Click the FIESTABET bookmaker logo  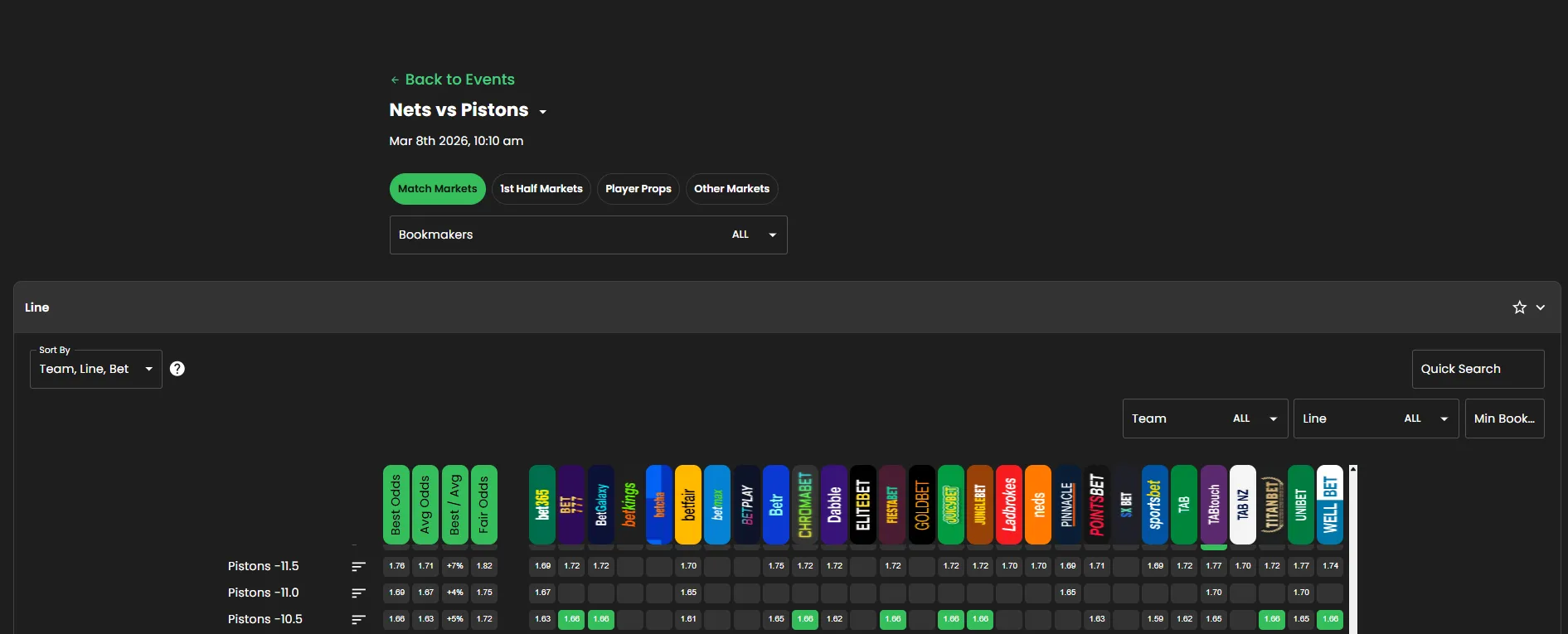[x=893, y=505]
